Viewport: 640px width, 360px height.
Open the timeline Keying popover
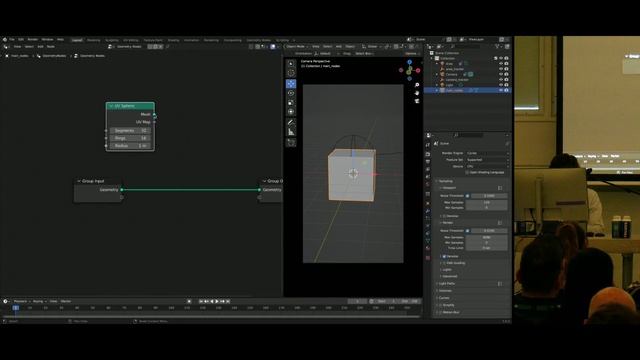tap(39, 301)
